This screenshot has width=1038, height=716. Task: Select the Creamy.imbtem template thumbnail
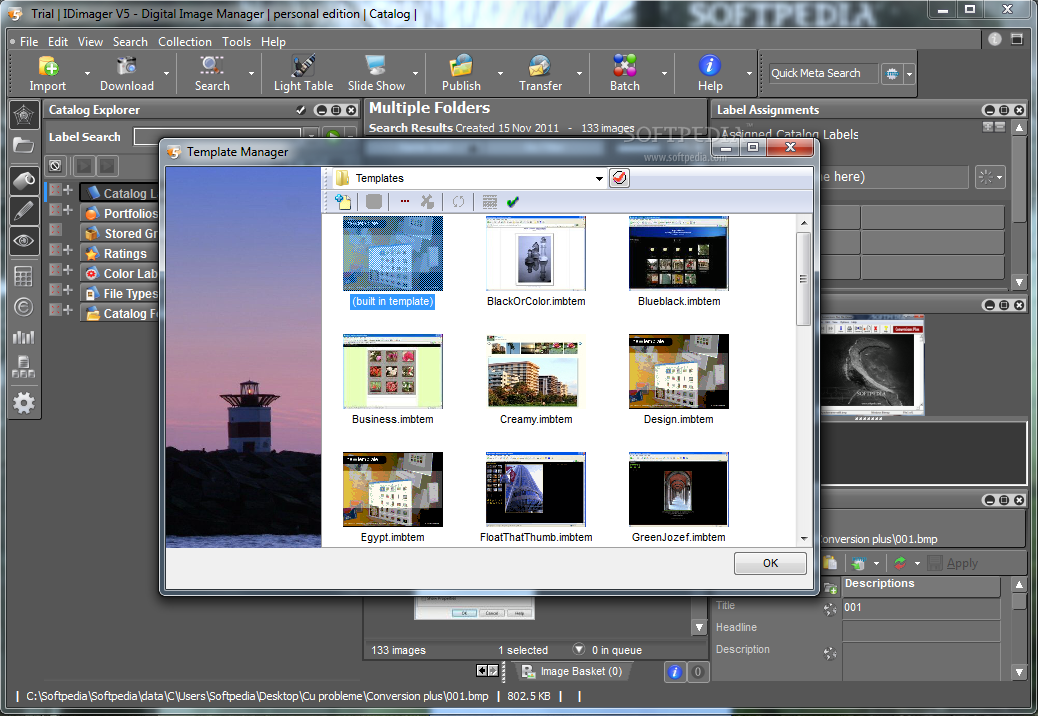coord(536,371)
